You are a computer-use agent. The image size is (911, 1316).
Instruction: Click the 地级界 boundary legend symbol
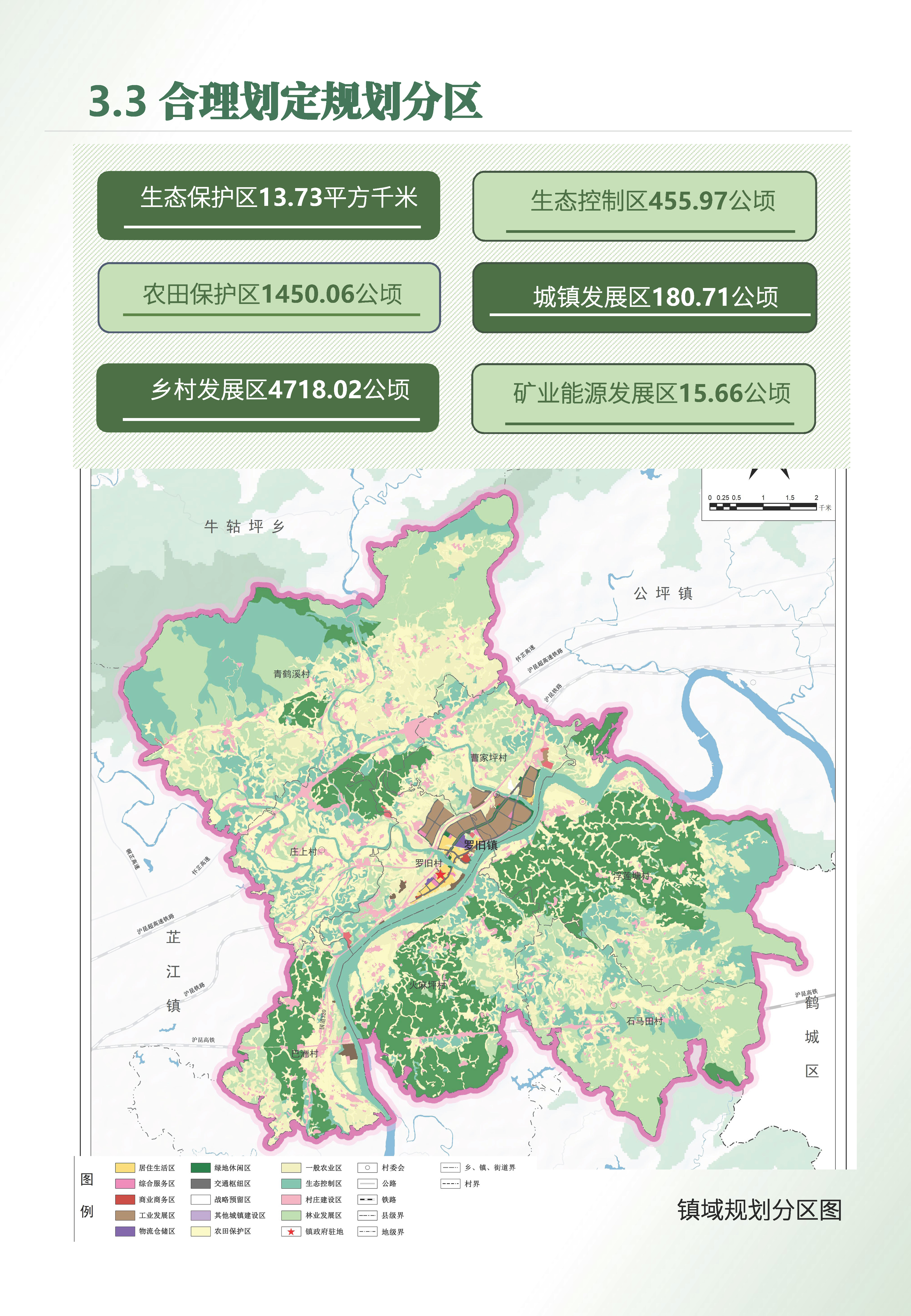(x=367, y=1231)
